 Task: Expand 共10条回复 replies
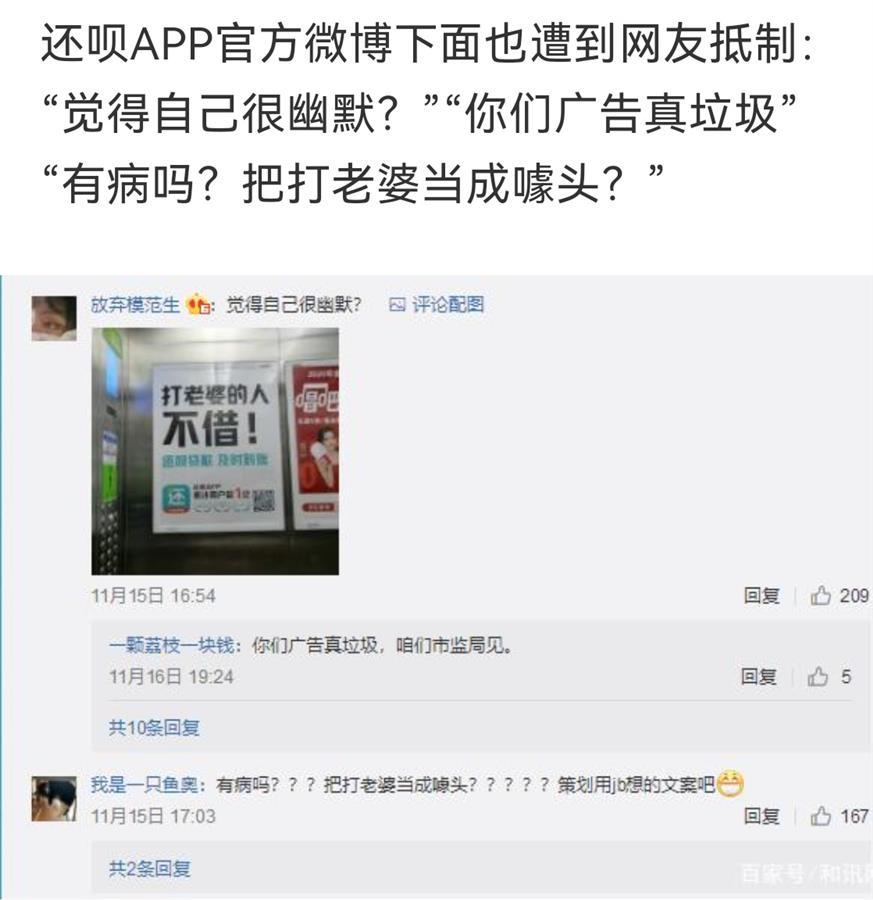pos(154,728)
